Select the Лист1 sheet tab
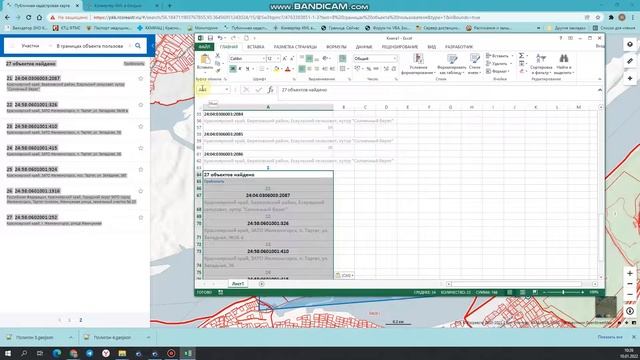This screenshot has height=360, width=640. [238, 284]
